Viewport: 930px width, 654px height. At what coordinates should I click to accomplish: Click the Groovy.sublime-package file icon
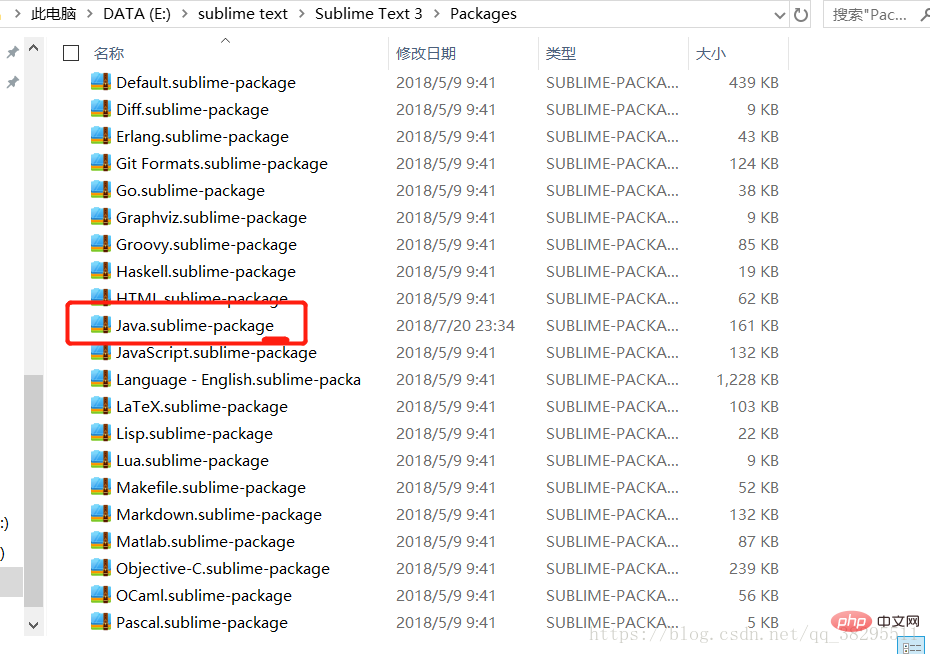pyautogui.click(x=101, y=244)
